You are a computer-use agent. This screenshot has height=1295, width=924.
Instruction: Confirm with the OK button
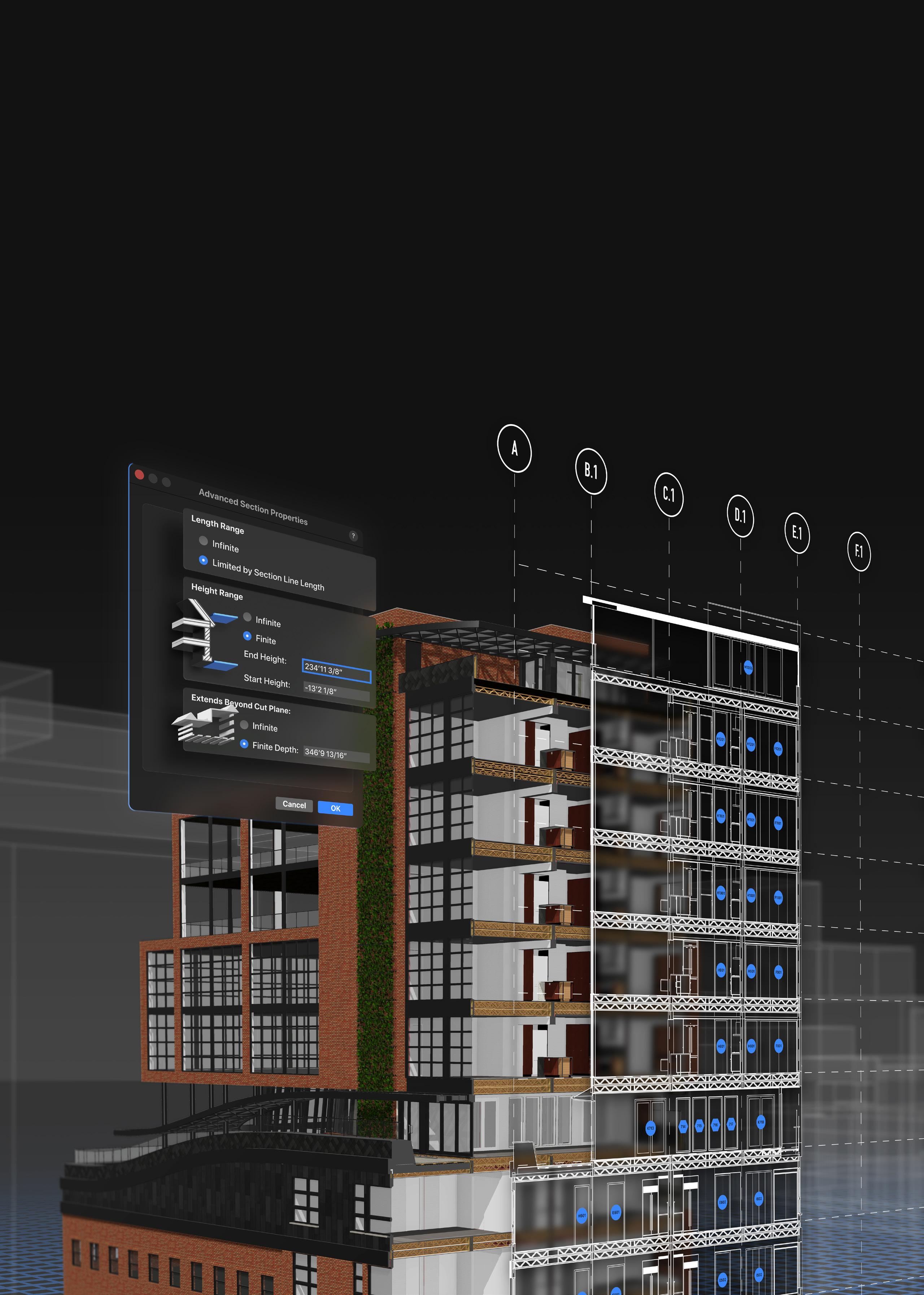tap(335, 808)
